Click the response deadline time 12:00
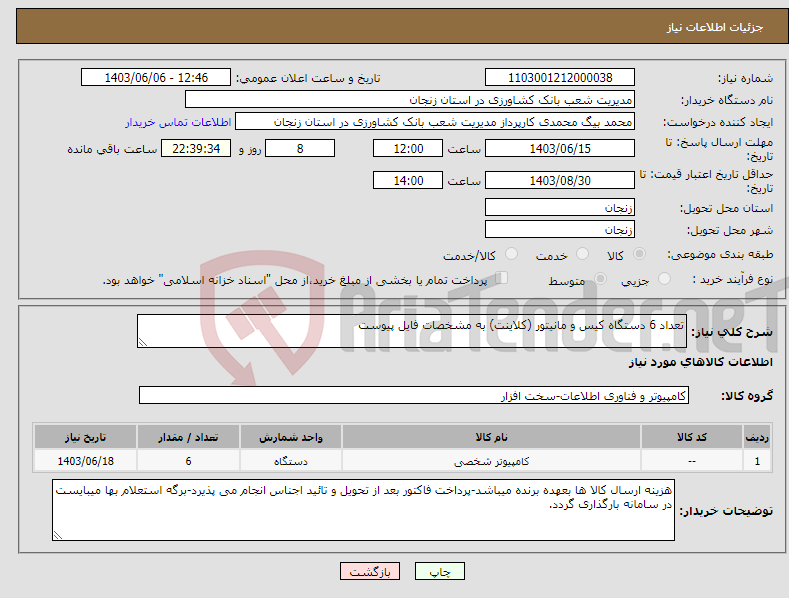The image size is (789, 598). (408, 148)
